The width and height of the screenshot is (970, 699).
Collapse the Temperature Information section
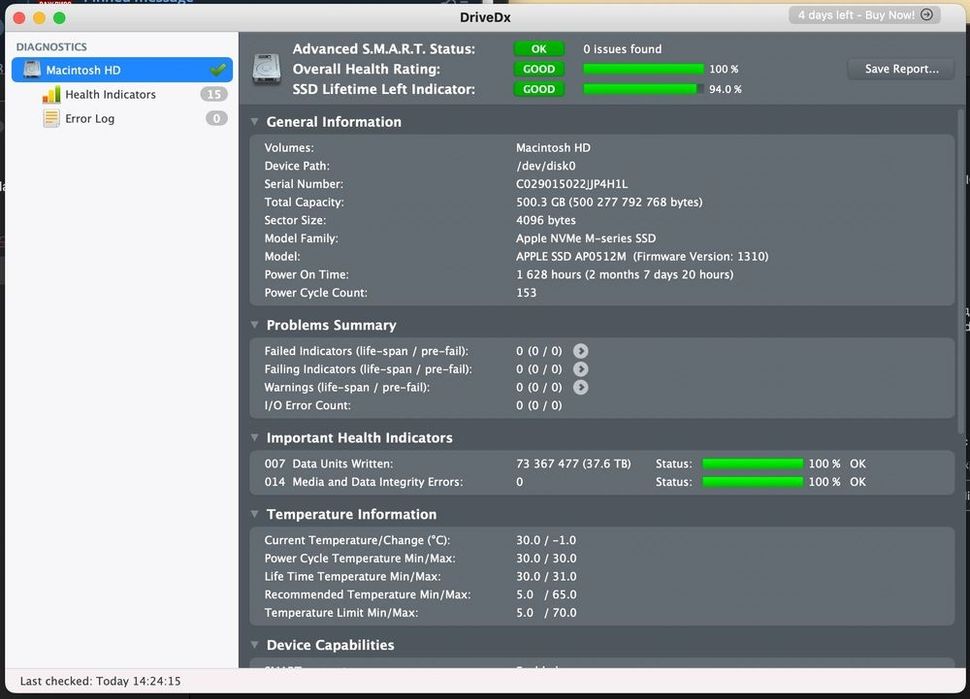coord(254,514)
